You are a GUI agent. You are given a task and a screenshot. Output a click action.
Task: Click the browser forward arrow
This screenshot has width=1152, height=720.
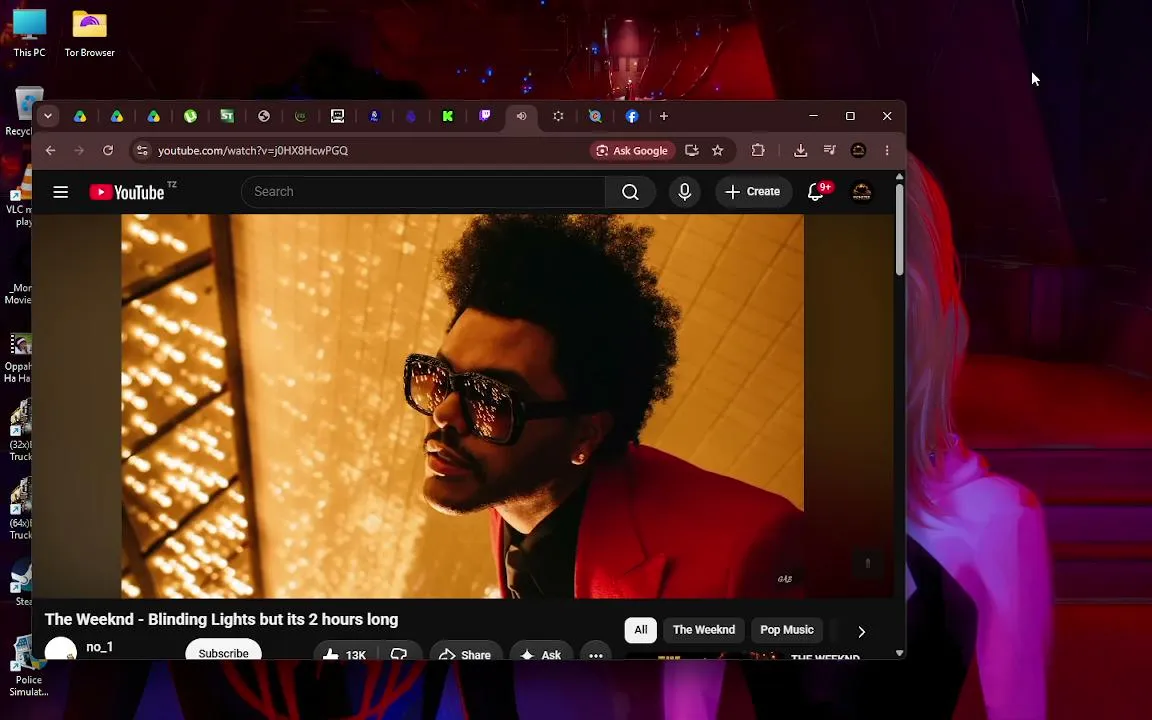point(79,151)
